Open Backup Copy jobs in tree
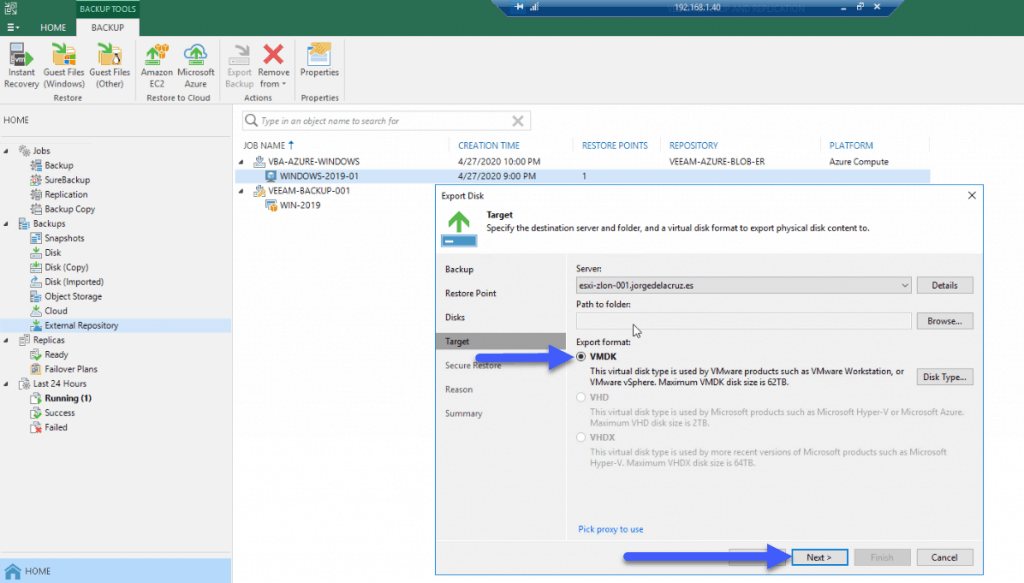 coord(69,209)
